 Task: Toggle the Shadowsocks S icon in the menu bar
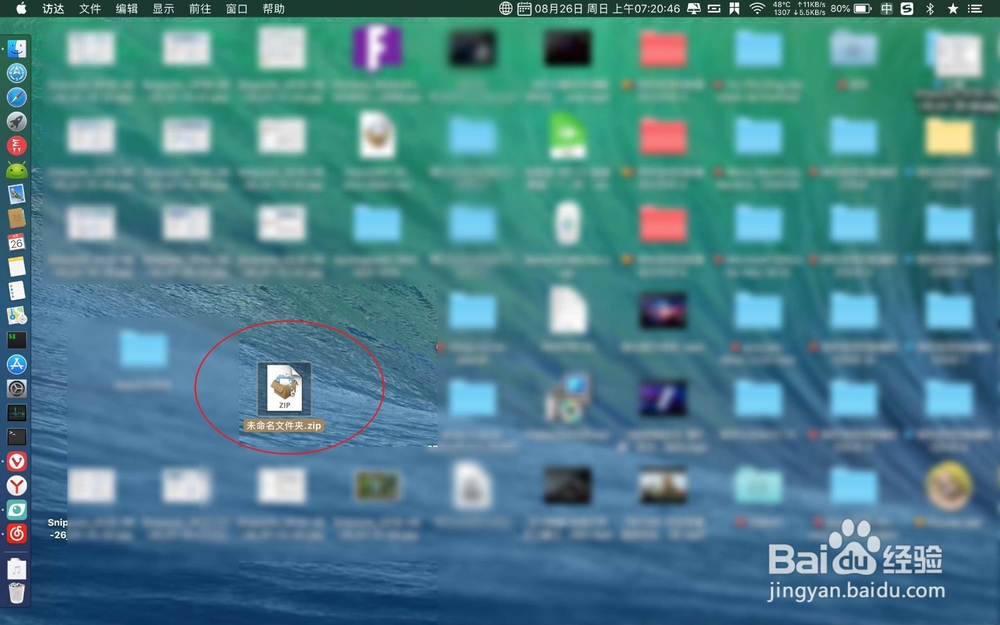(x=906, y=9)
